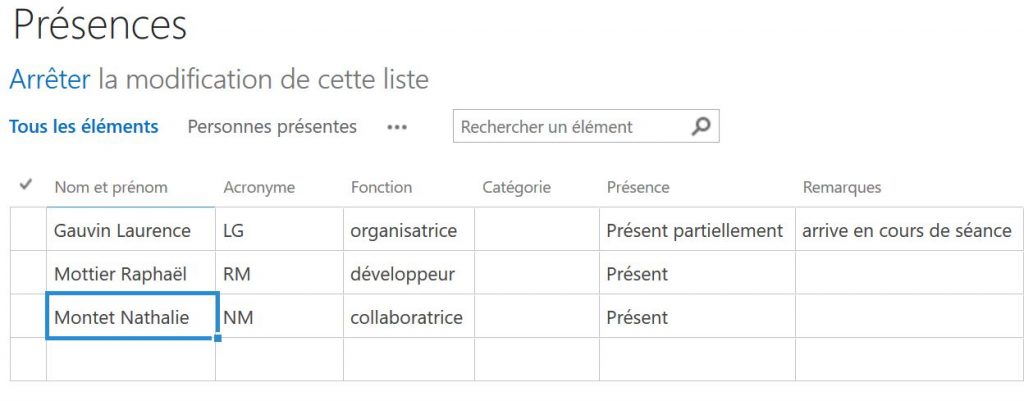The image size is (1024, 401).
Task: Click the Acronyme column header
Action: [x=259, y=187]
